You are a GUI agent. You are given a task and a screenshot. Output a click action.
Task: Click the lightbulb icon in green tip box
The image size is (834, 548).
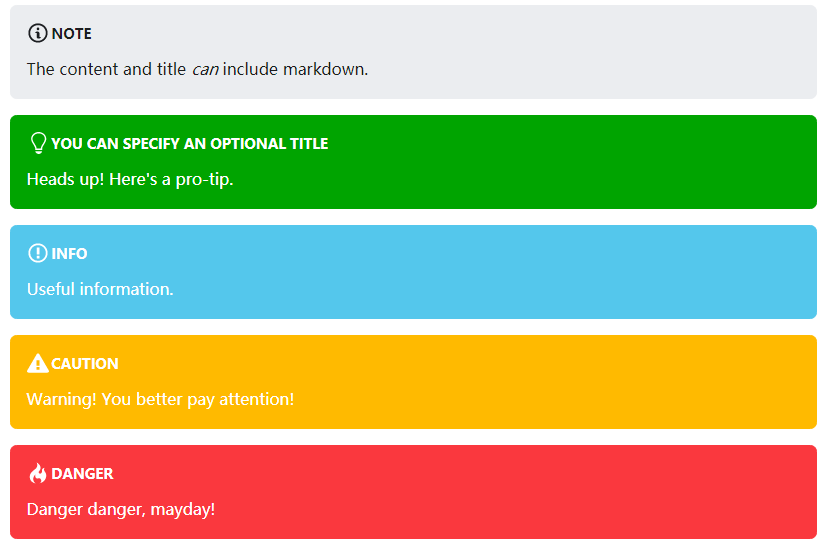38,143
